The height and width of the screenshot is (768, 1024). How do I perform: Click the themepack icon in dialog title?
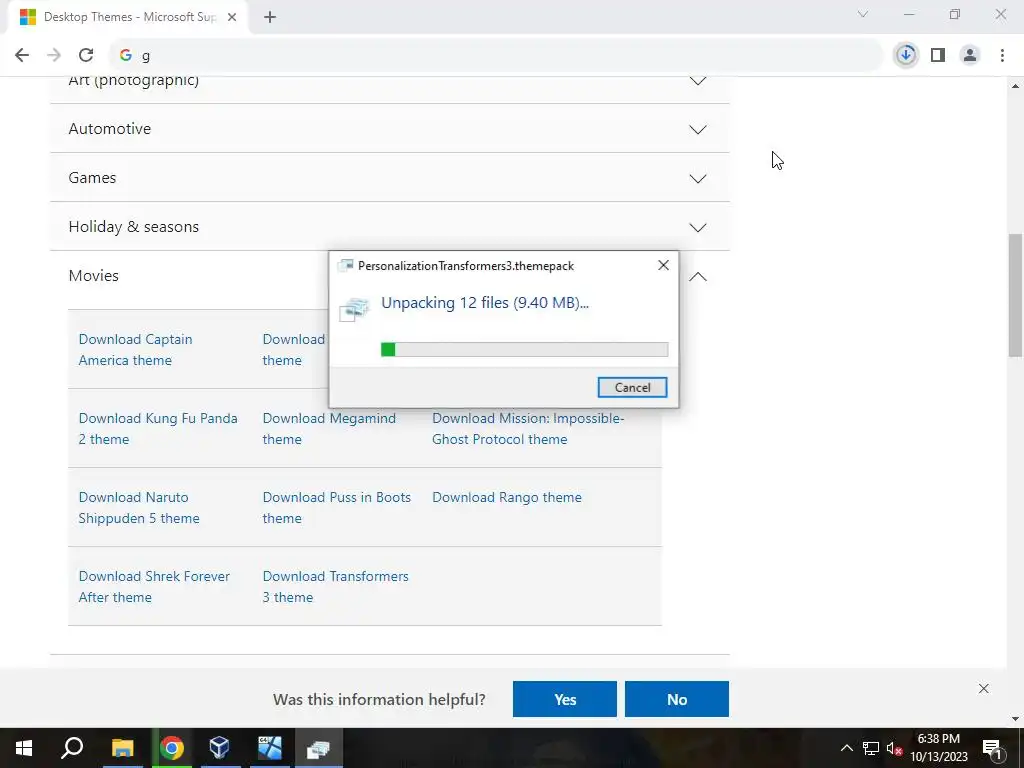pyautogui.click(x=345, y=265)
